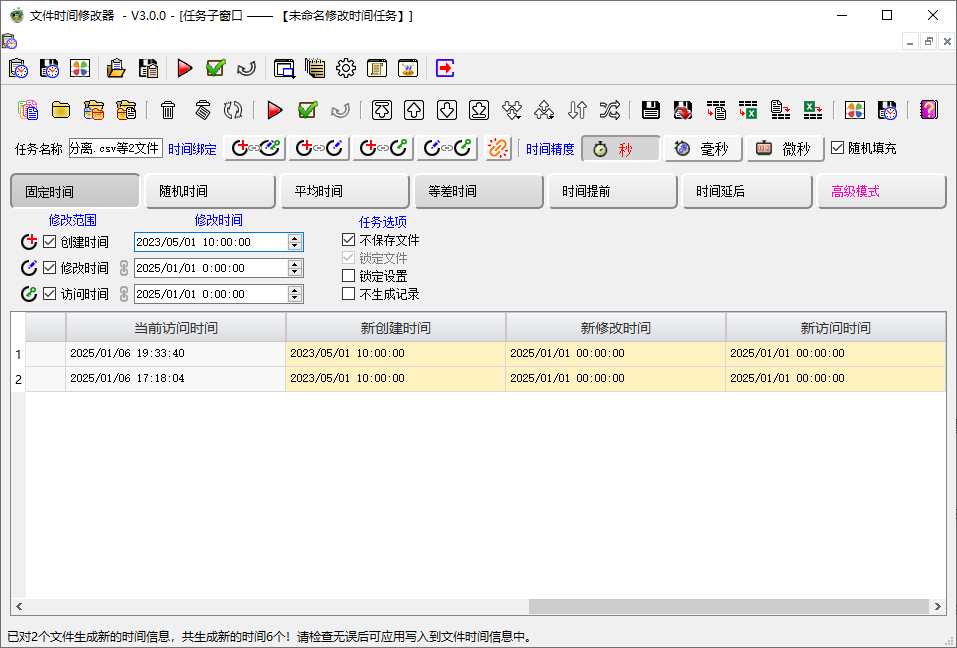
Task: Click the spinner on 访问时间 date field
Action: coord(294,294)
